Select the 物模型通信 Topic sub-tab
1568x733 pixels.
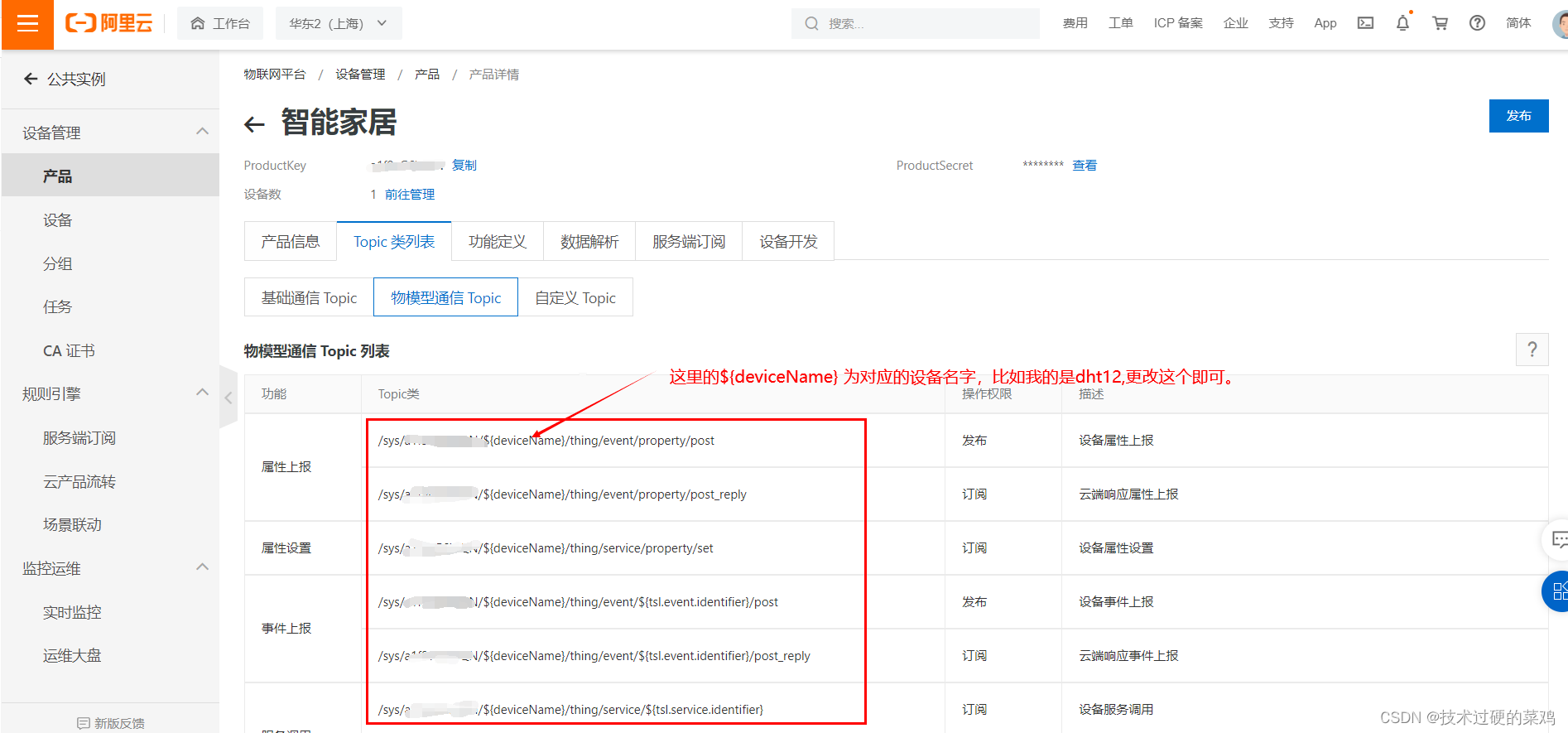pos(446,297)
